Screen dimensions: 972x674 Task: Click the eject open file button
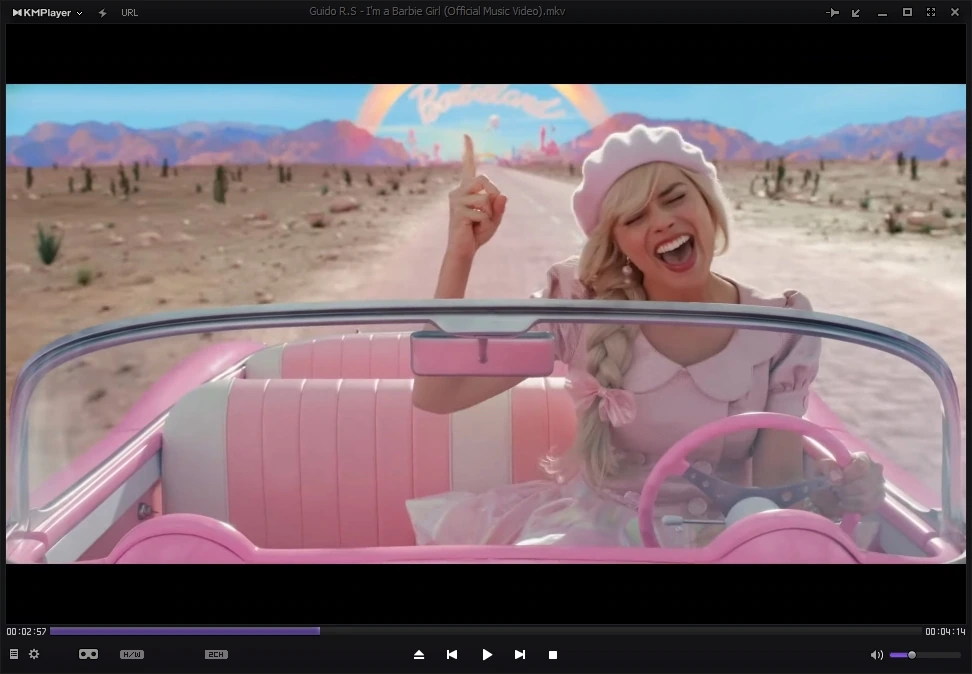pyautogui.click(x=419, y=655)
